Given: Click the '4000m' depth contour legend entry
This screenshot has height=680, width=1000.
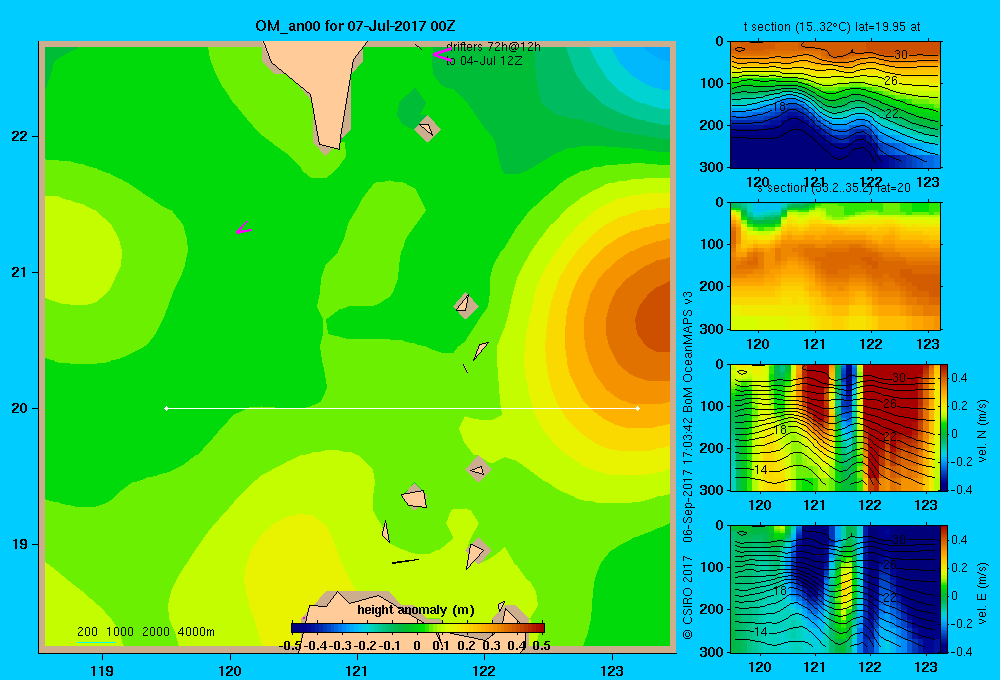Looking at the screenshot, I should tap(196, 632).
